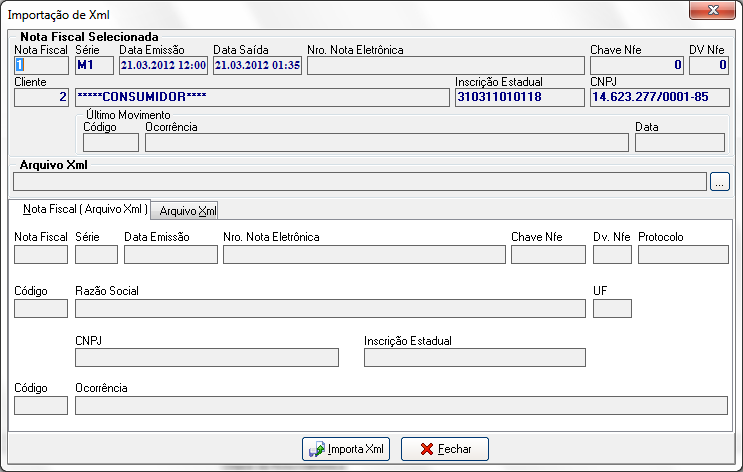This screenshot has width=743, height=472.
Task: Click the UF field
Action: coord(612,309)
